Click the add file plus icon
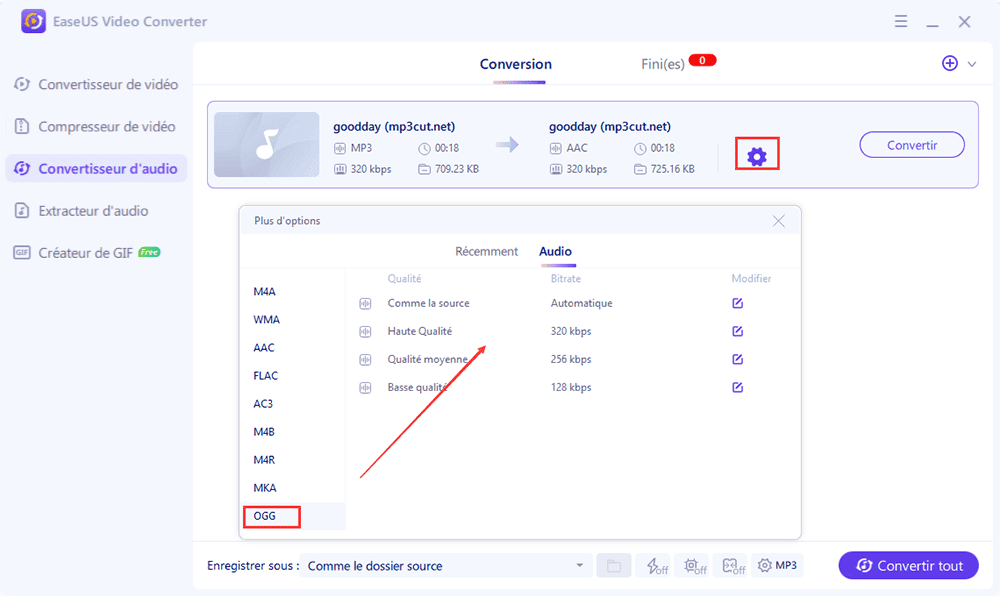The image size is (1000, 596). [950, 63]
